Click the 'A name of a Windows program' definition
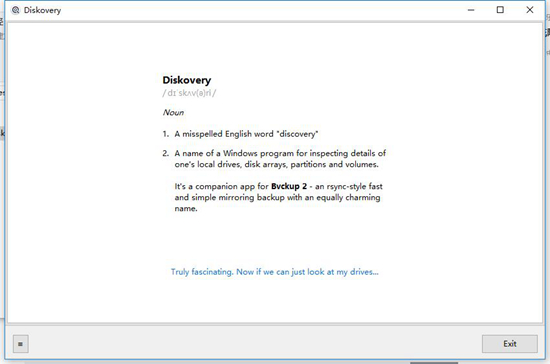The width and height of the screenshot is (550, 364). [280, 159]
